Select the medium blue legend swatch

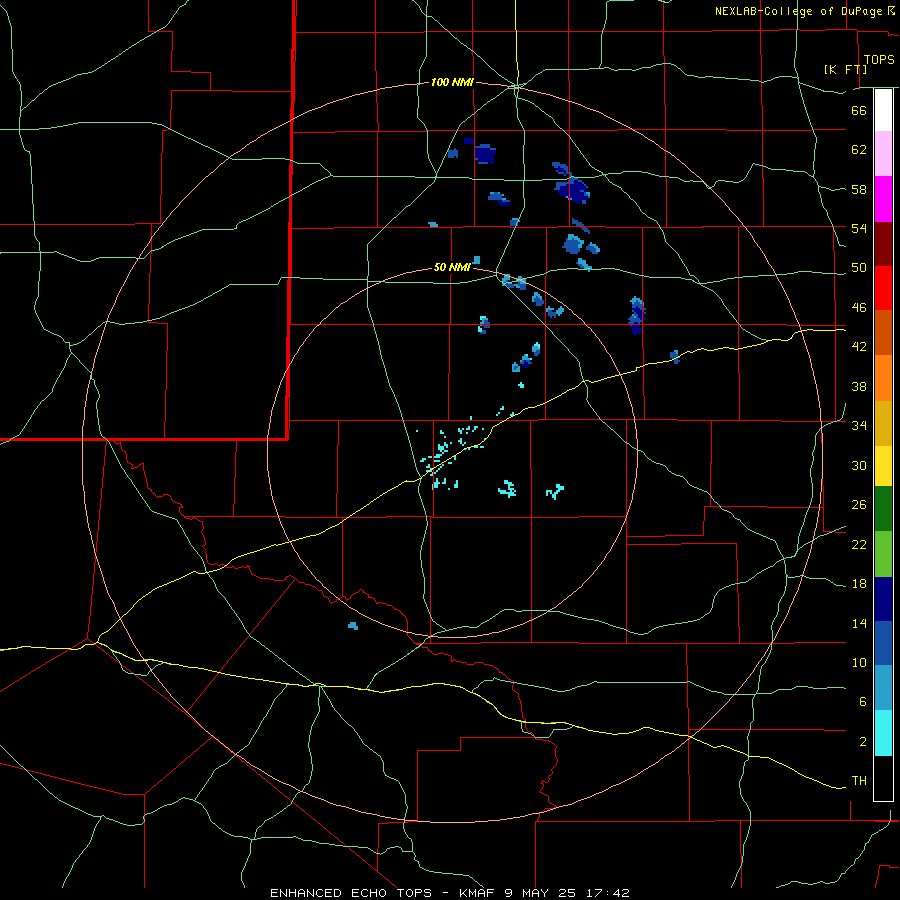click(x=883, y=643)
